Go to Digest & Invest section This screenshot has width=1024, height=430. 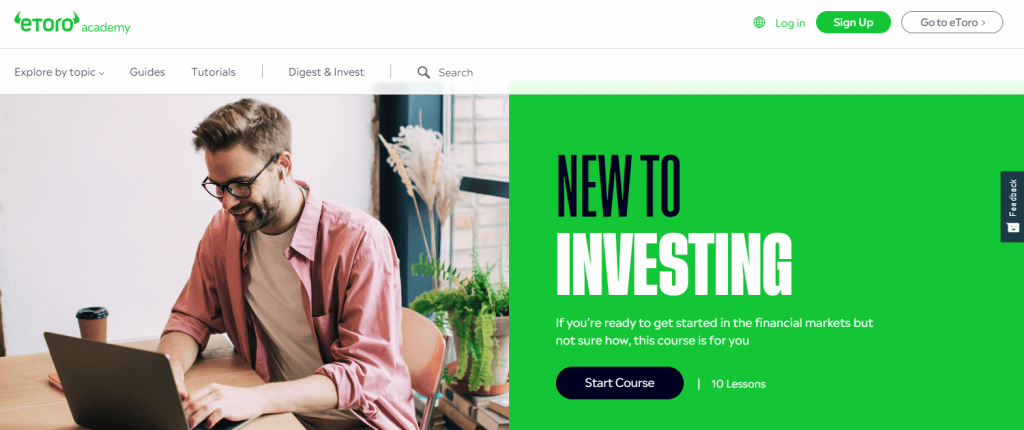click(x=327, y=72)
